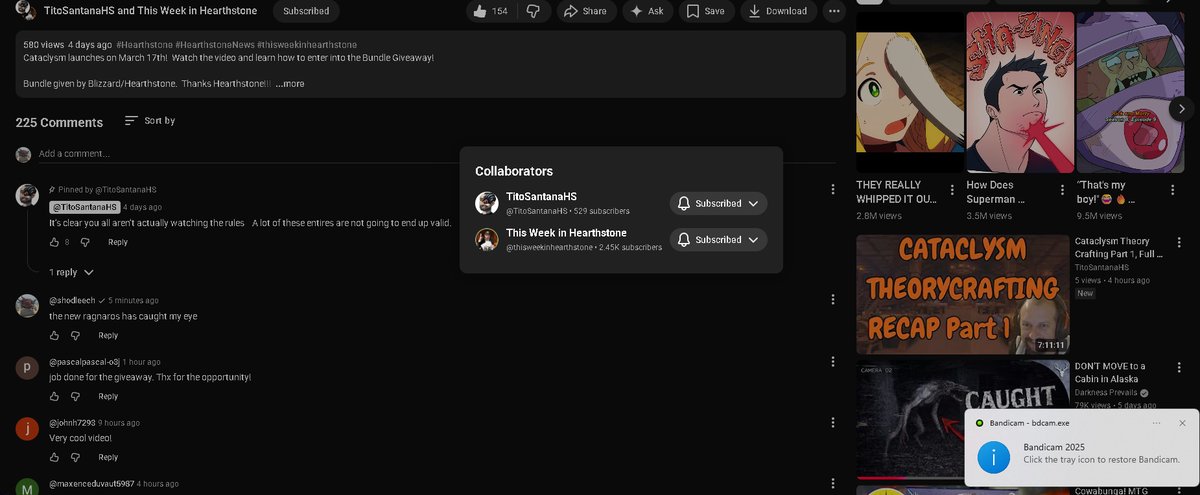Show next shorts with right arrow

[1181, 109]
